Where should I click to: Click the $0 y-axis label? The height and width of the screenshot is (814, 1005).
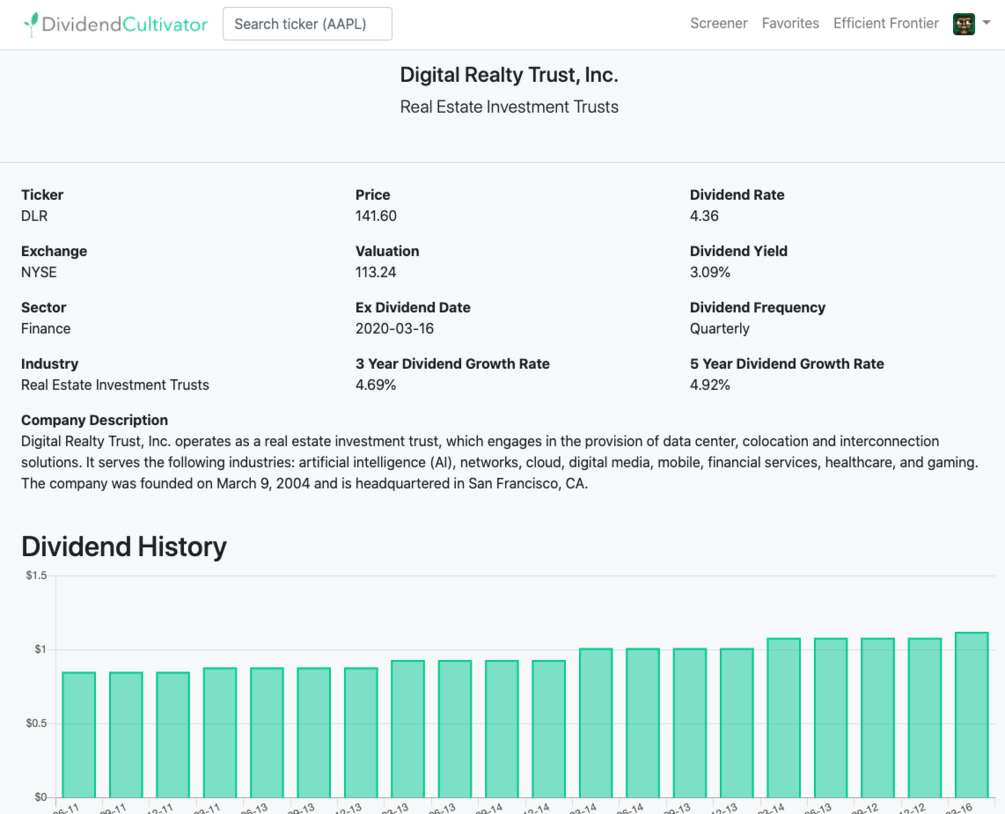pos(41,797)
